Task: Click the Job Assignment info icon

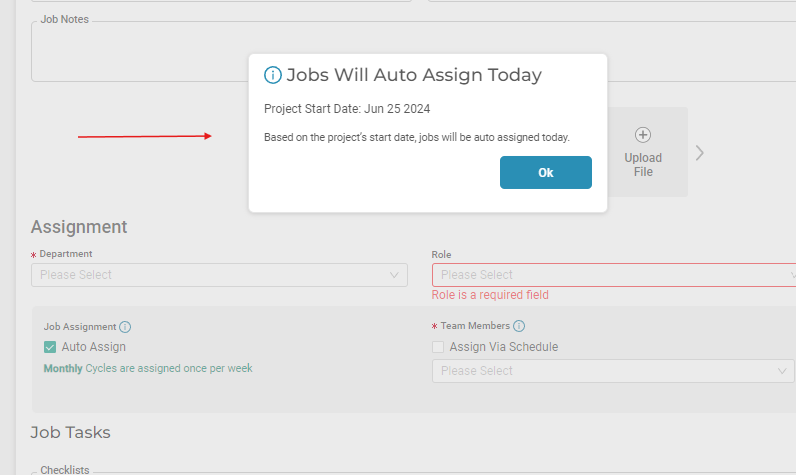Action: tap(125, 327)
